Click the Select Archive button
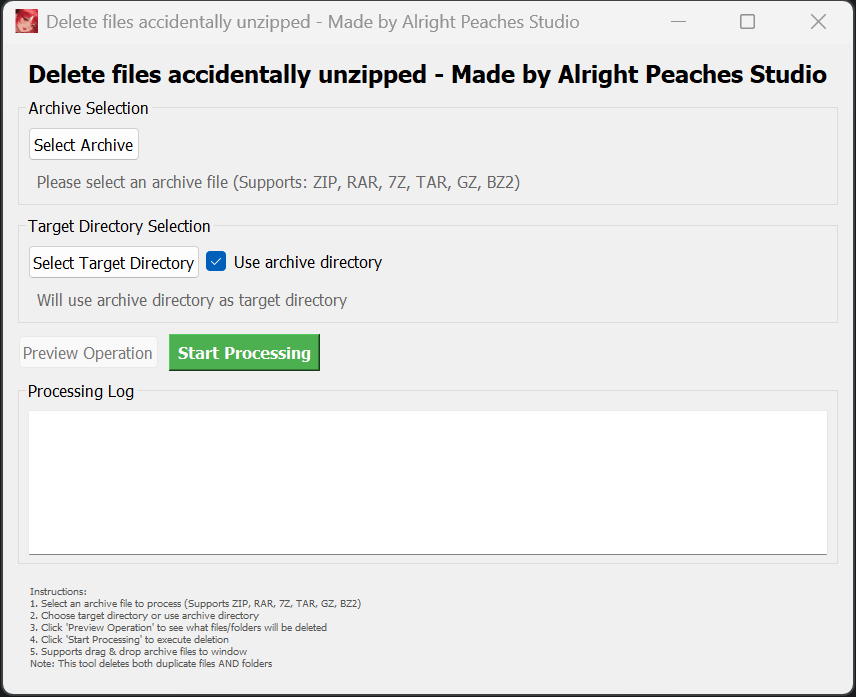 click(x=84, y=145)
